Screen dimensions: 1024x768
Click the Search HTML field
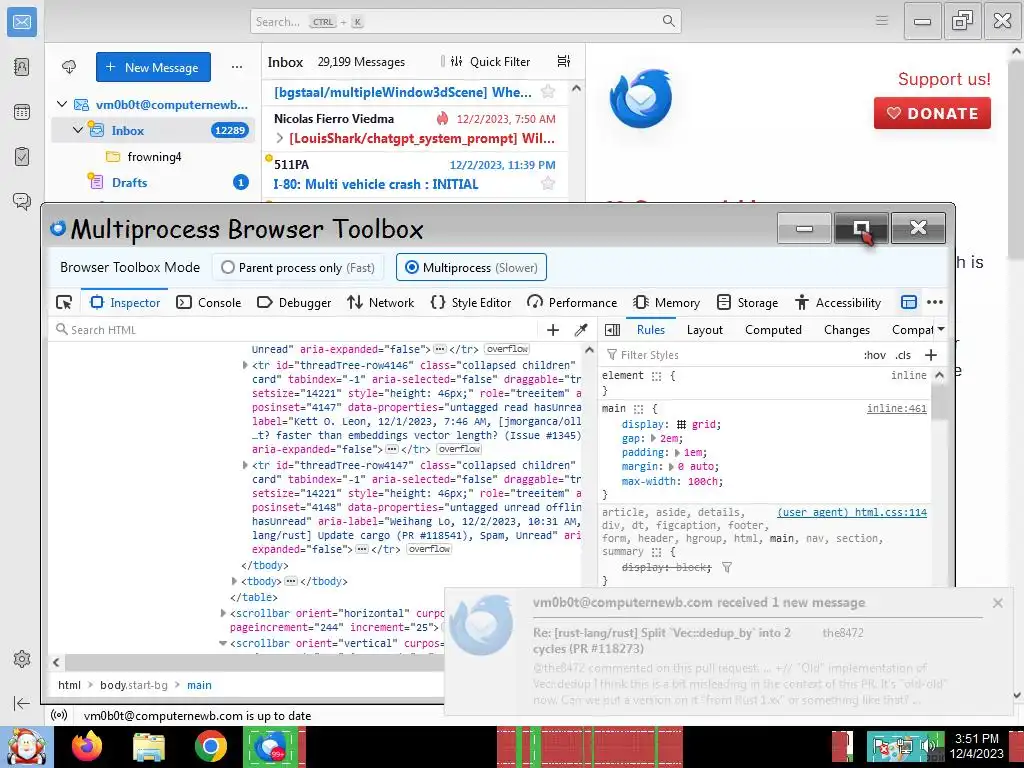point(294,330)
